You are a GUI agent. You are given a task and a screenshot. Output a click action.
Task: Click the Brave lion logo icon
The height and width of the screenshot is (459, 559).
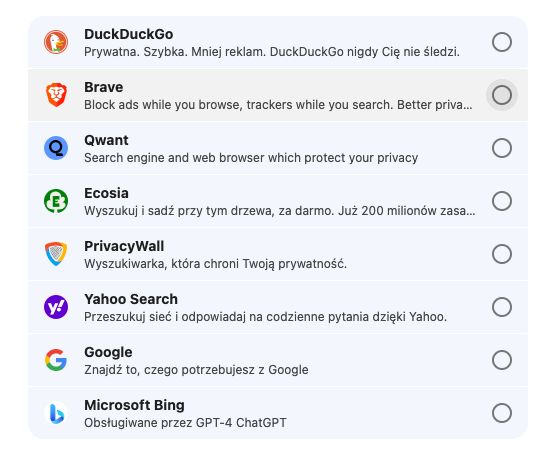(56, 95)
